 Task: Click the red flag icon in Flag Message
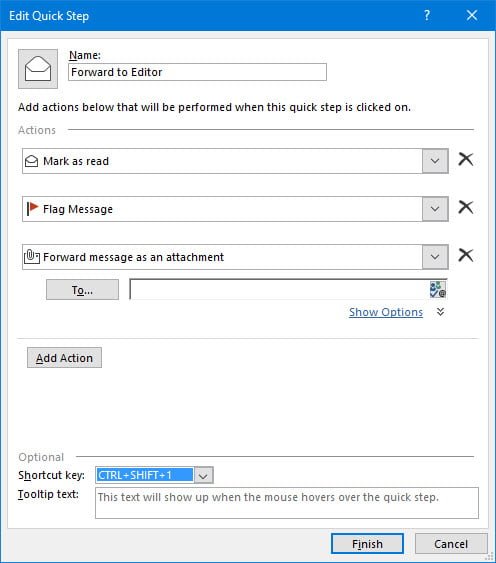tap(32, 209)
